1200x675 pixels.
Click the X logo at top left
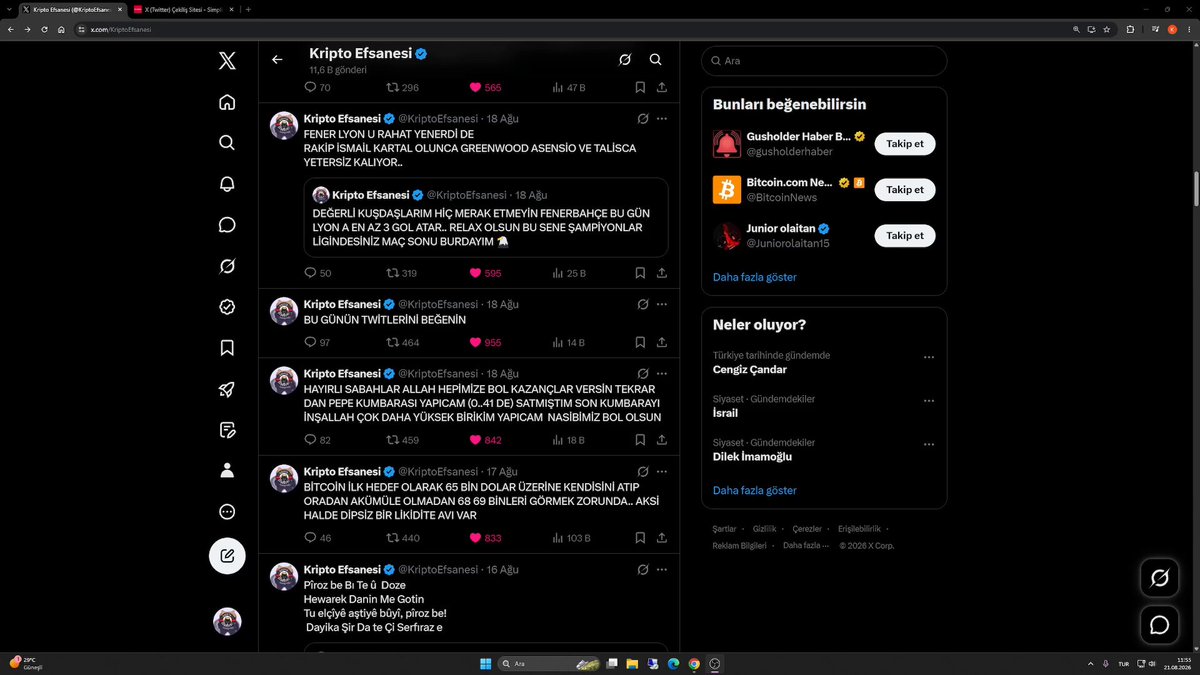(227, 61)
